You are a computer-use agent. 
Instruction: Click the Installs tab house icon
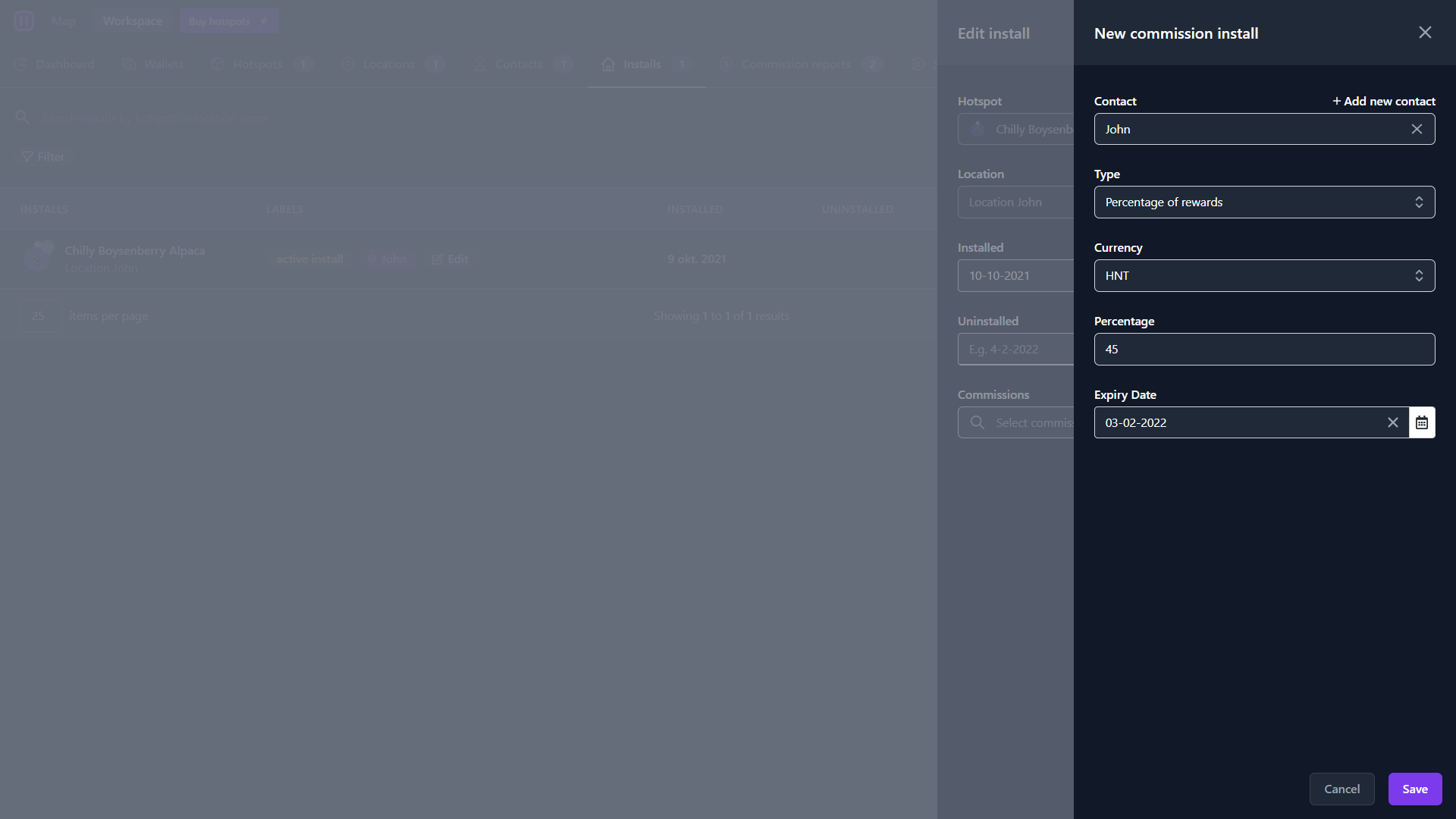coord(608,64)
